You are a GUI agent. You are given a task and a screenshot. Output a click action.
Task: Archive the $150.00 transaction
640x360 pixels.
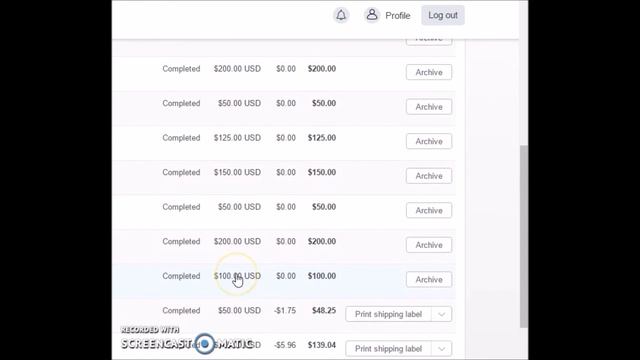coord(429,176)
